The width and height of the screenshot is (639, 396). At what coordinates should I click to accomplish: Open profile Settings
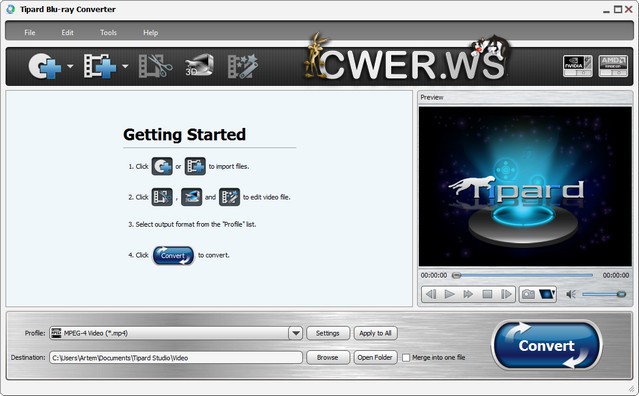point(328,333)
